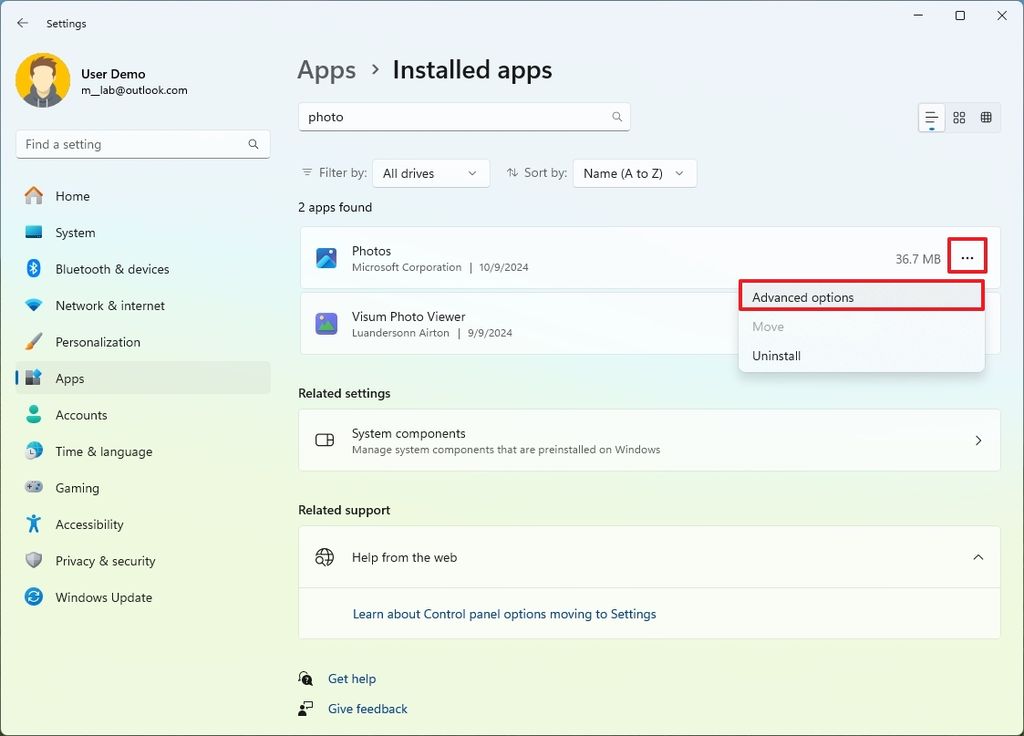This screenshot has width=1024, height=736.
Task: Open the Name (A to Z) sort dropdown
Action: tap(634, 172)
